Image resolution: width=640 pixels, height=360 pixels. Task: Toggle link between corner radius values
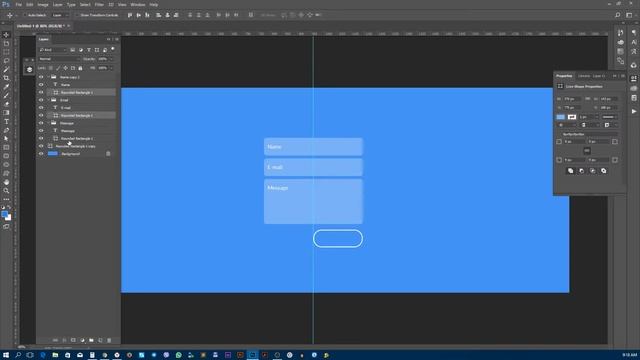[x=587, y=151]
